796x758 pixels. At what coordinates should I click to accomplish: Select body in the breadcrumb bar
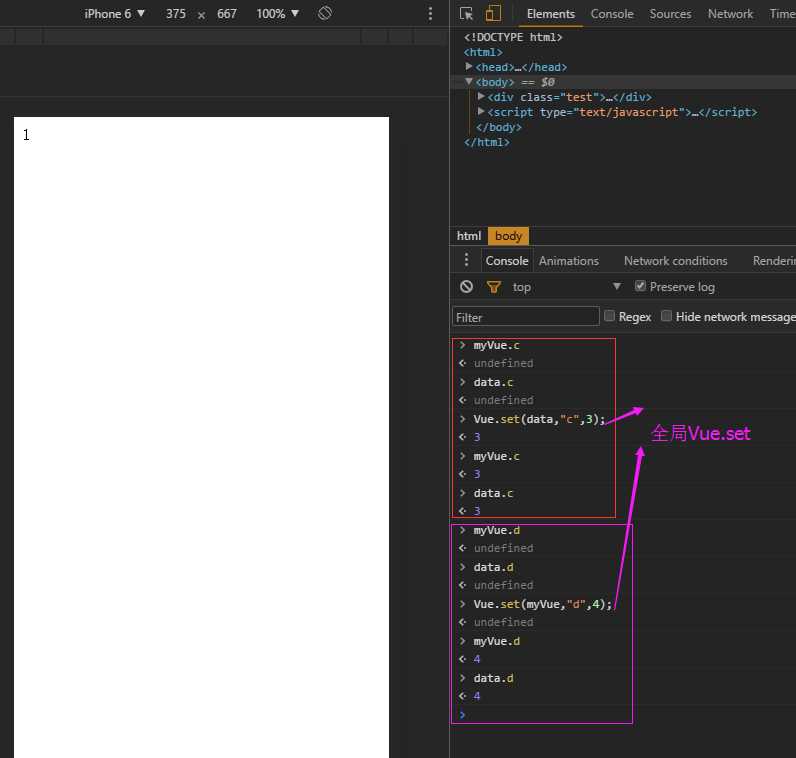click(x=508, y=236)
